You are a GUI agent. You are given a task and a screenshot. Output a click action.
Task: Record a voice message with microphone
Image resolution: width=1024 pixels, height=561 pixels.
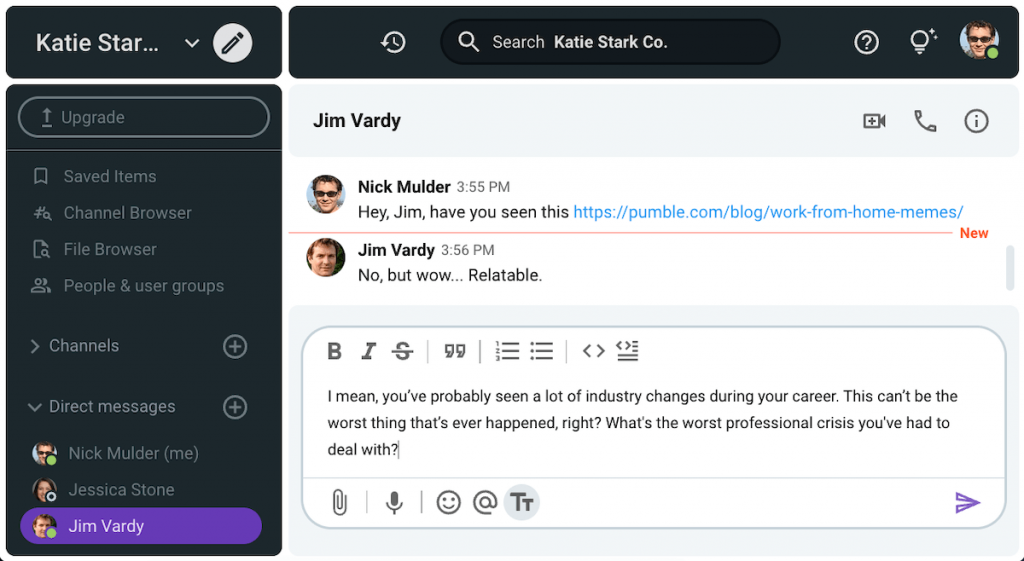(394, 502)
